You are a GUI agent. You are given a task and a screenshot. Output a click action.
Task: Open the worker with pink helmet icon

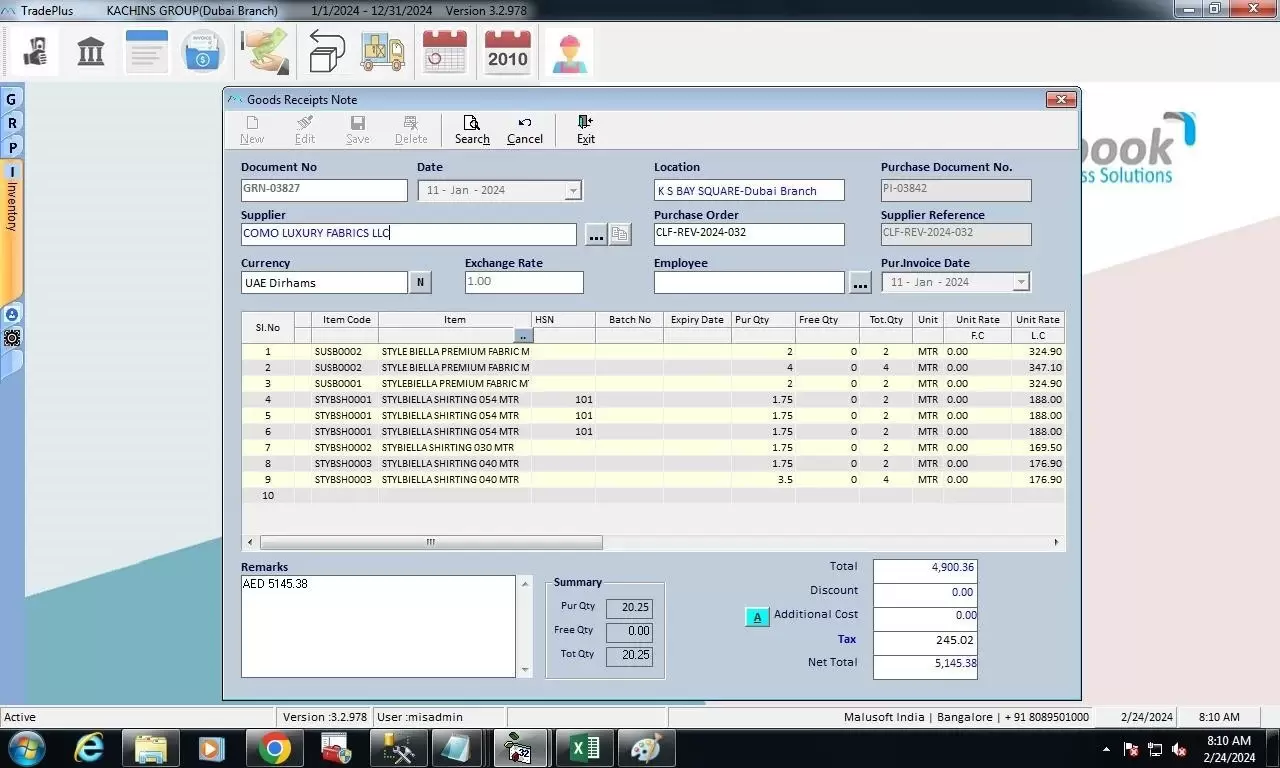click(x=570, y=51)
